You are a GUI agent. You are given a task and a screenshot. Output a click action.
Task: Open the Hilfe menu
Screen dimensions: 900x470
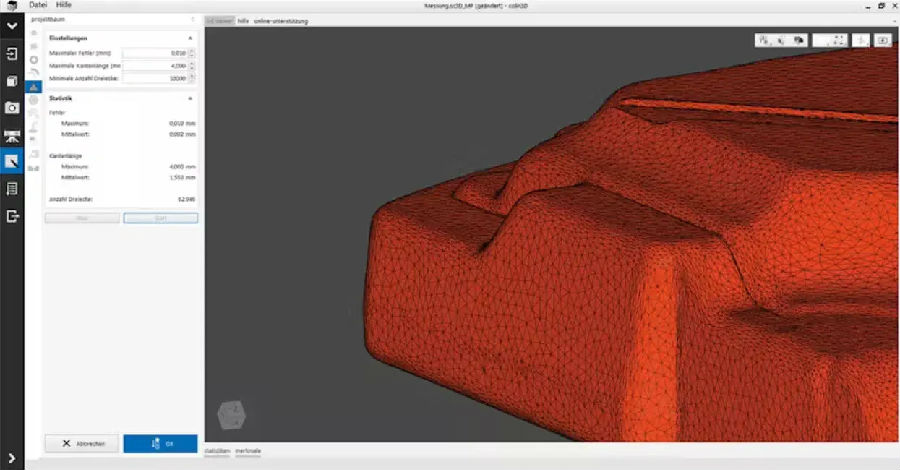tap(64, 5)
